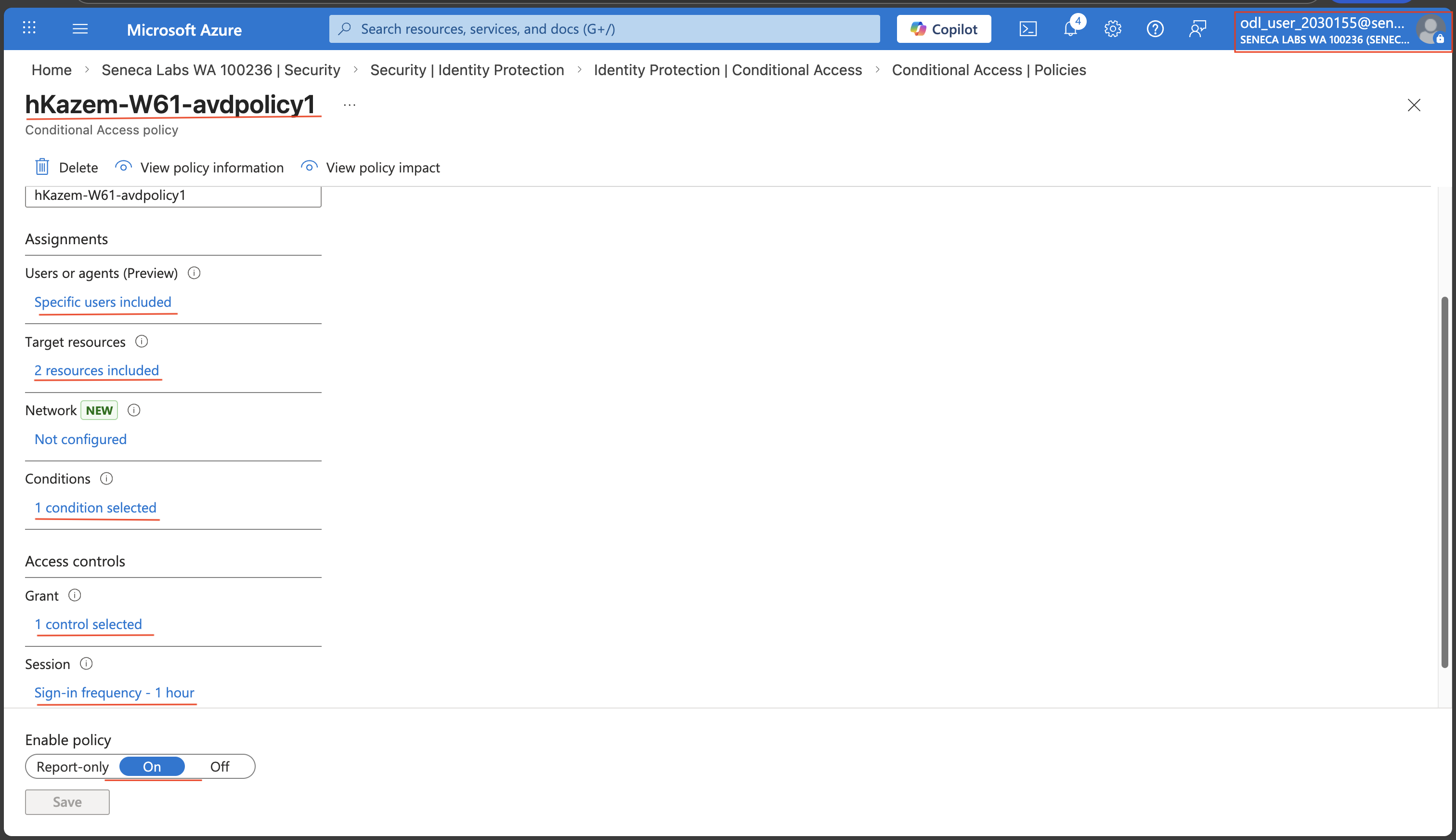Open the feedback icon

point(1197,29)
